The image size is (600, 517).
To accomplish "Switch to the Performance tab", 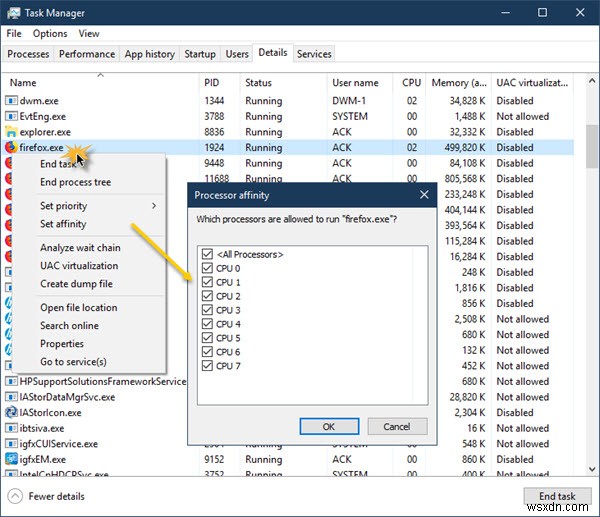I will (86, 54).
